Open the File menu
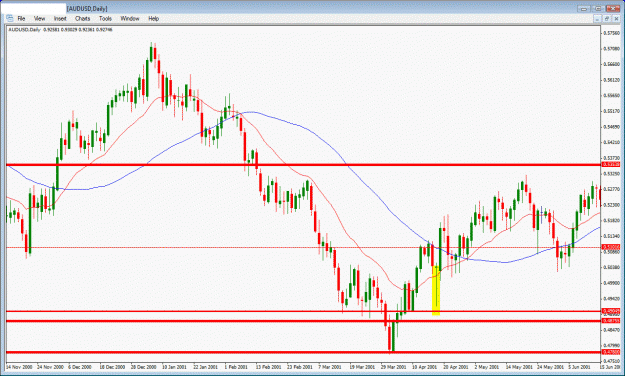 (x=21, y=18)
